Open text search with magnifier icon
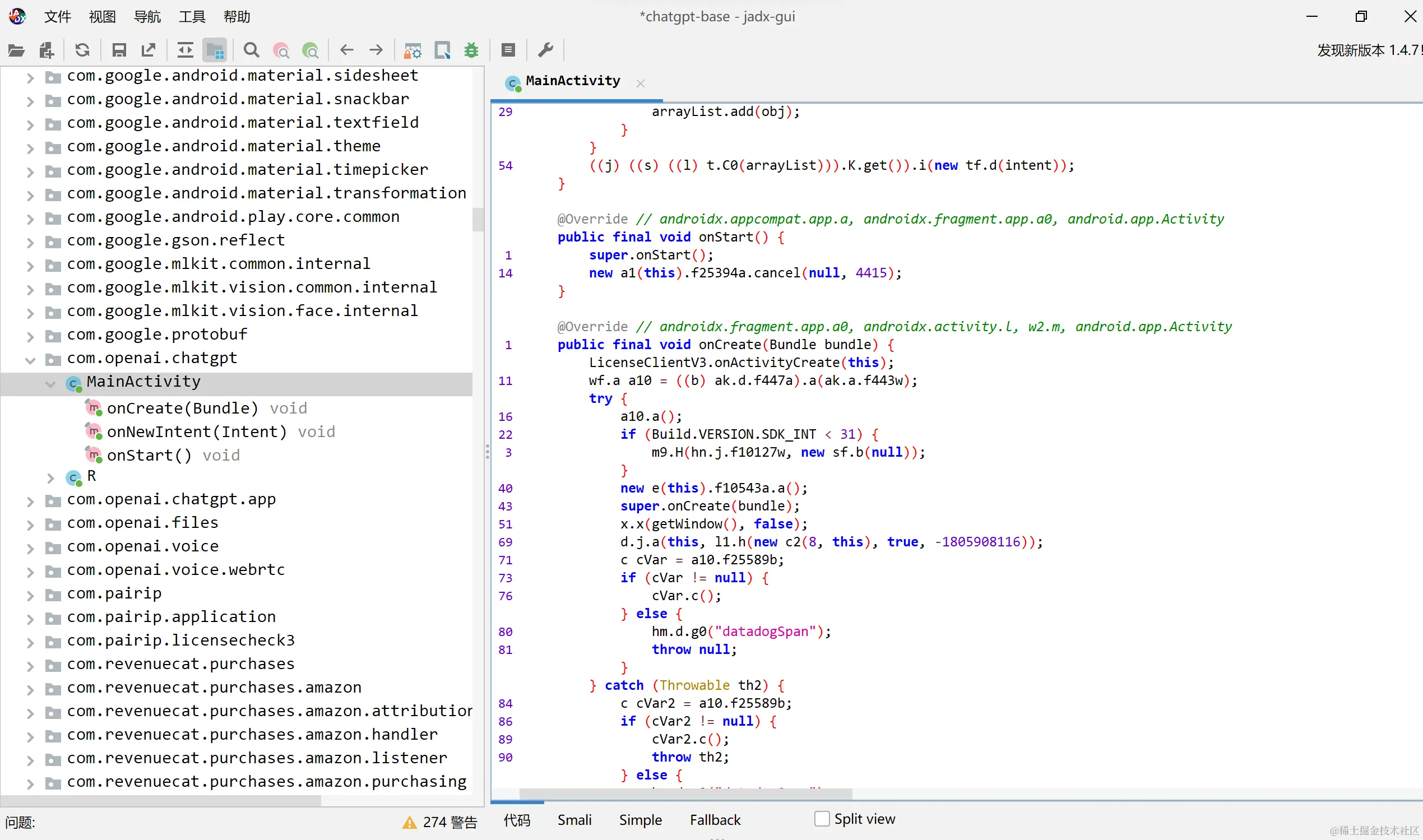 (x=251, y=50)
